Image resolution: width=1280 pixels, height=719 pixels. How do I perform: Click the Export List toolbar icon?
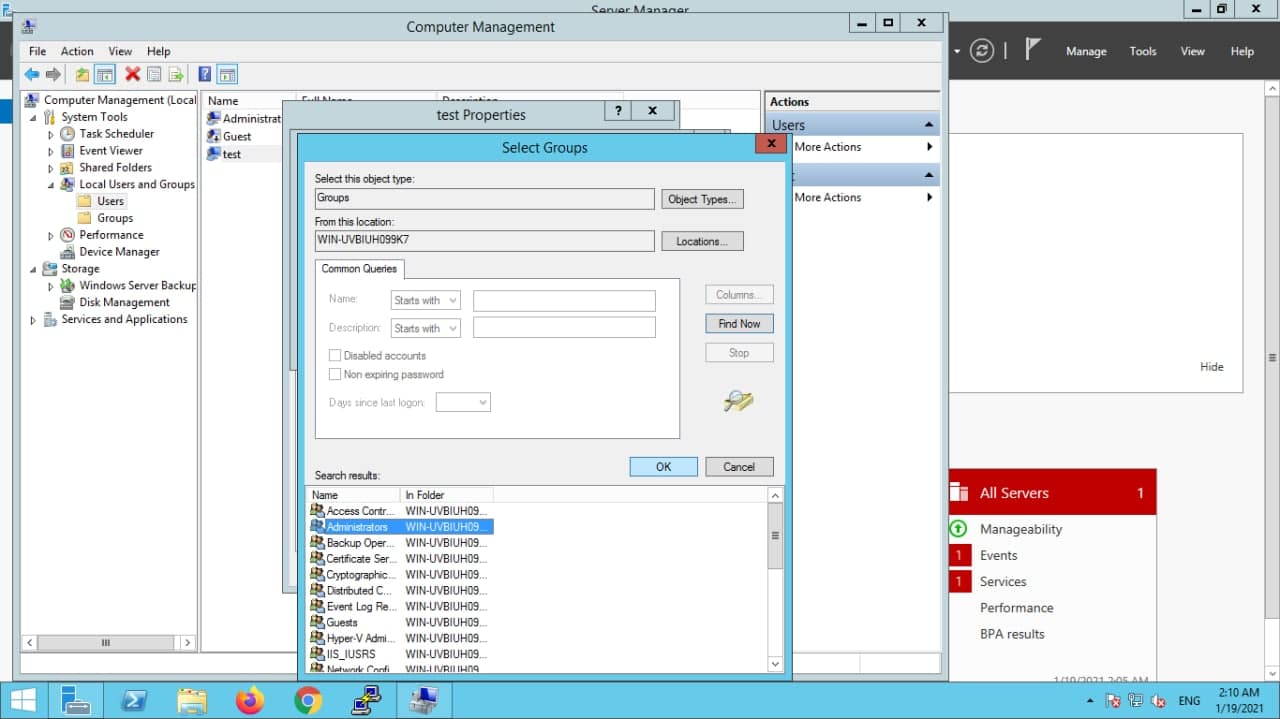176,74
